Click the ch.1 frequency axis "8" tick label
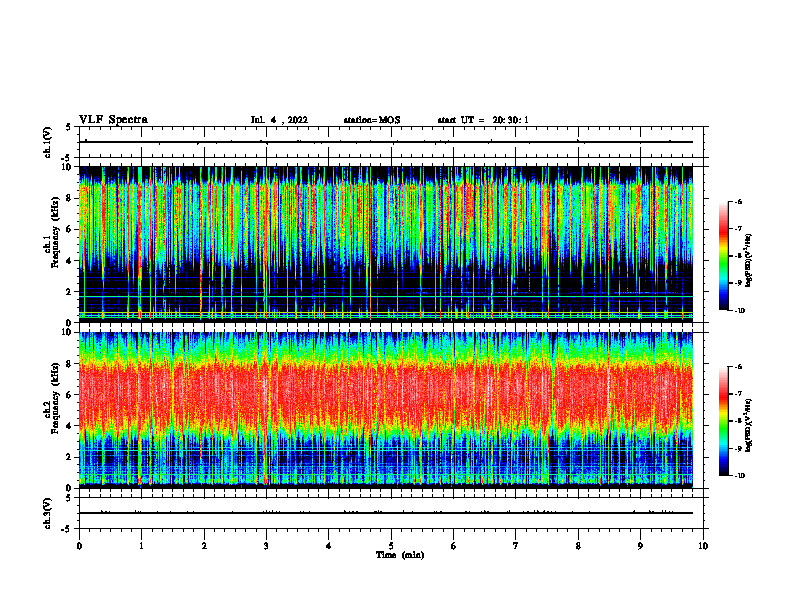This screenshot has height=612, width=792. point(69,198)
